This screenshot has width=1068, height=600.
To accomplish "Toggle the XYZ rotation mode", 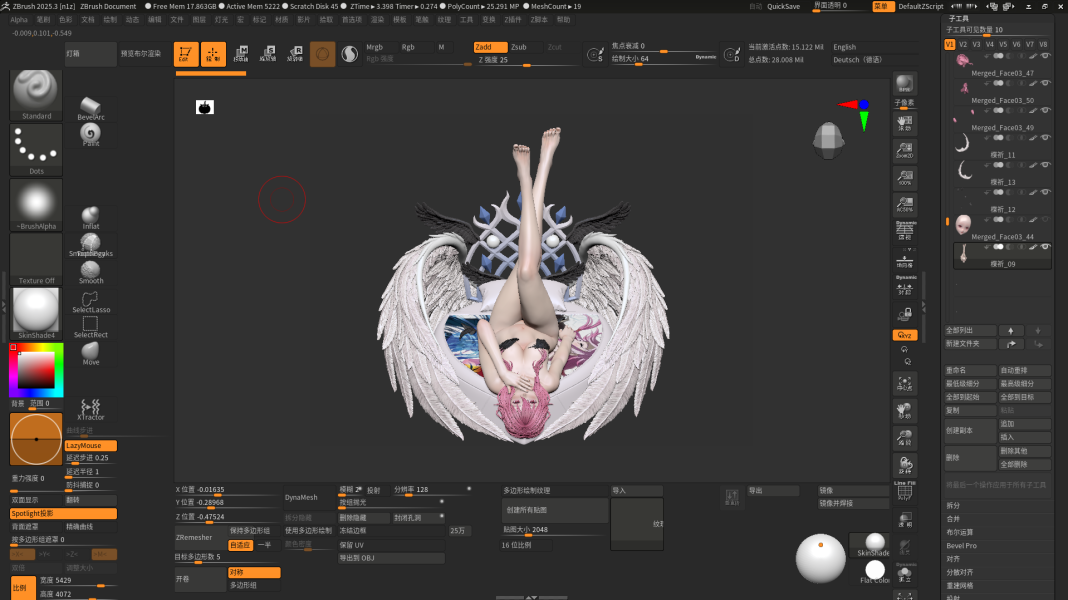I will tap(905, 335).
